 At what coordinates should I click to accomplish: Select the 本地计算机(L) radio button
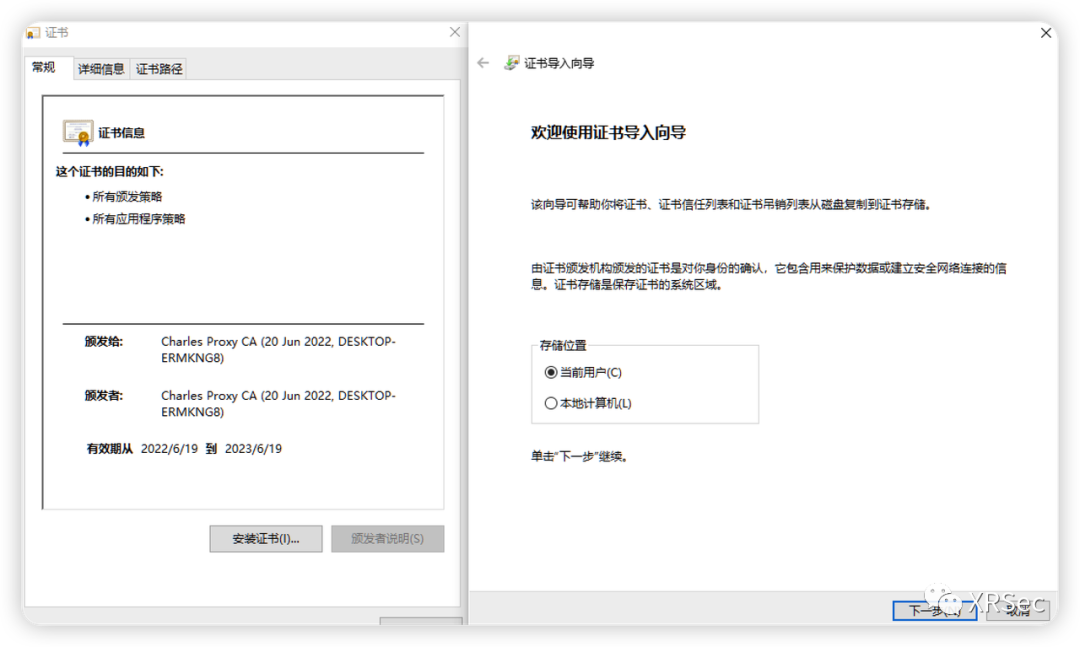pos(550,404)
